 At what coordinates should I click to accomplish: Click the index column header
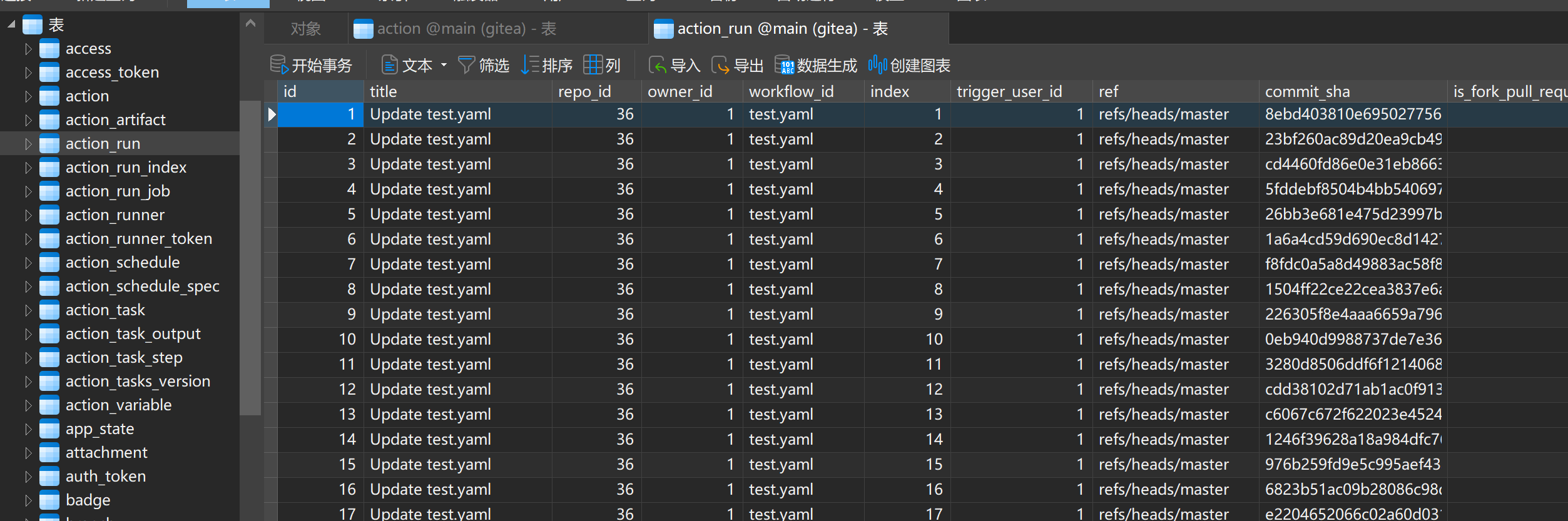(907, 91)
